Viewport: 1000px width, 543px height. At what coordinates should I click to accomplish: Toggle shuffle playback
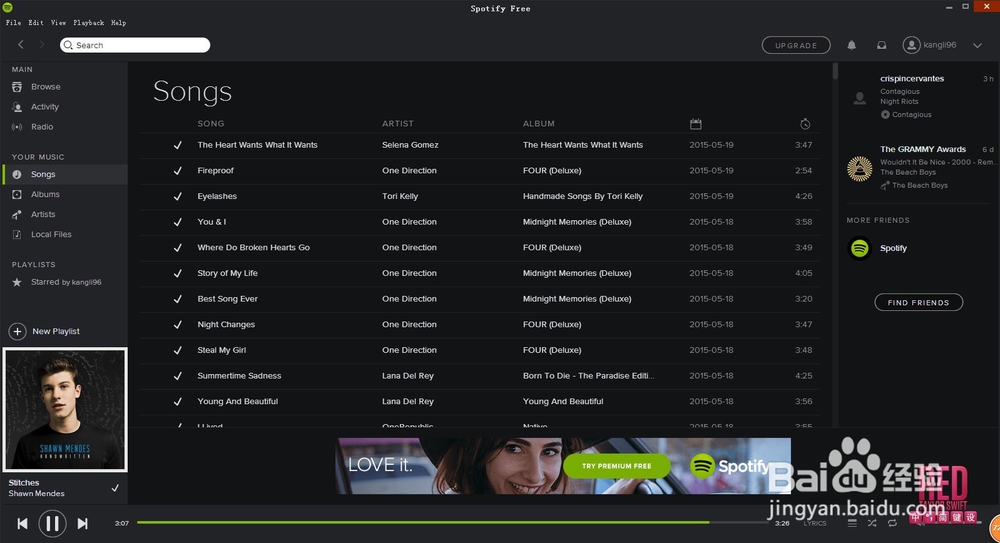tap(872, 523)
